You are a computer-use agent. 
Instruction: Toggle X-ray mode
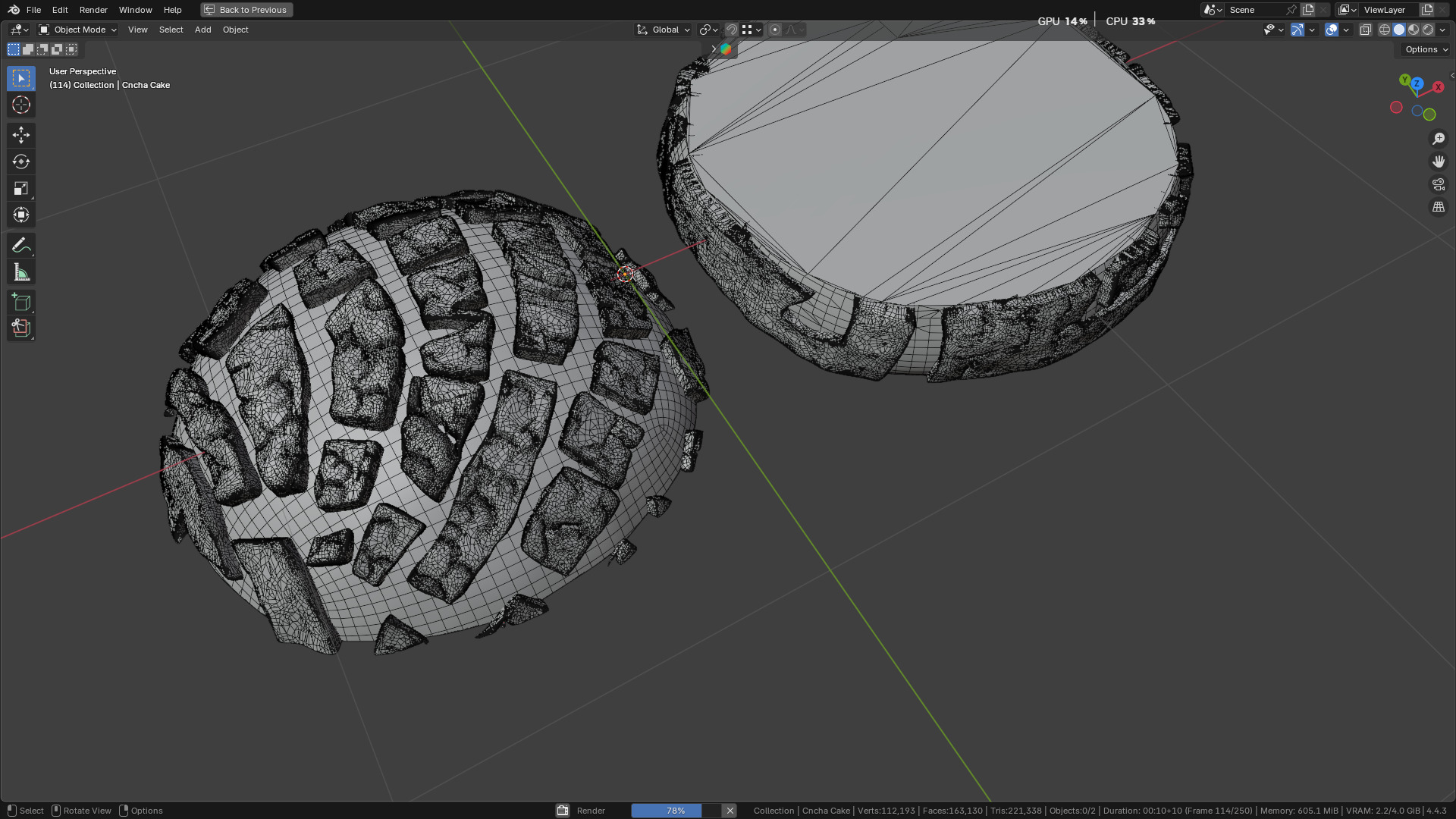[1365, 30]
